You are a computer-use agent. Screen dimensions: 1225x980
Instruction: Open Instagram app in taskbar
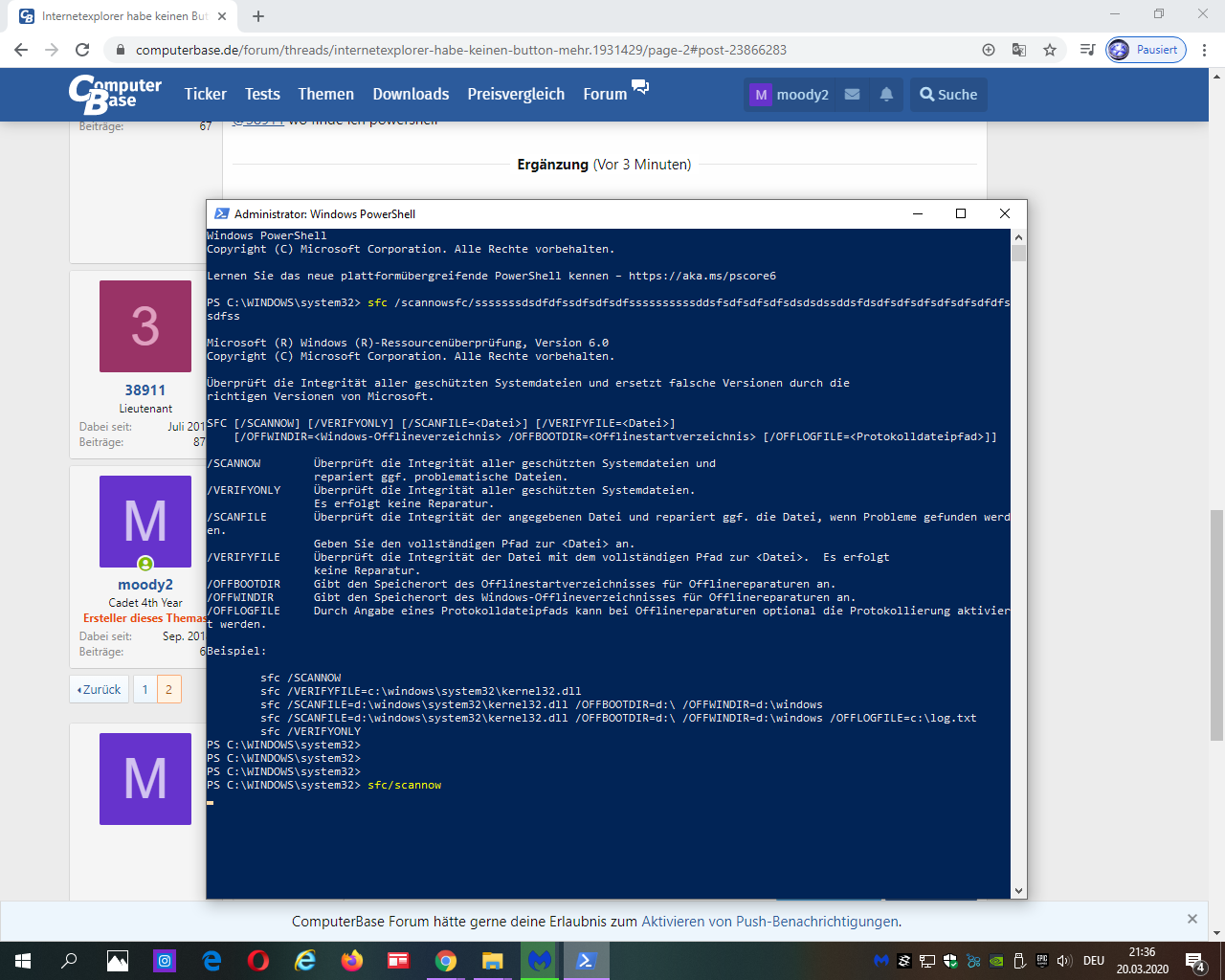pyautogui.click(x=165, y=961)
